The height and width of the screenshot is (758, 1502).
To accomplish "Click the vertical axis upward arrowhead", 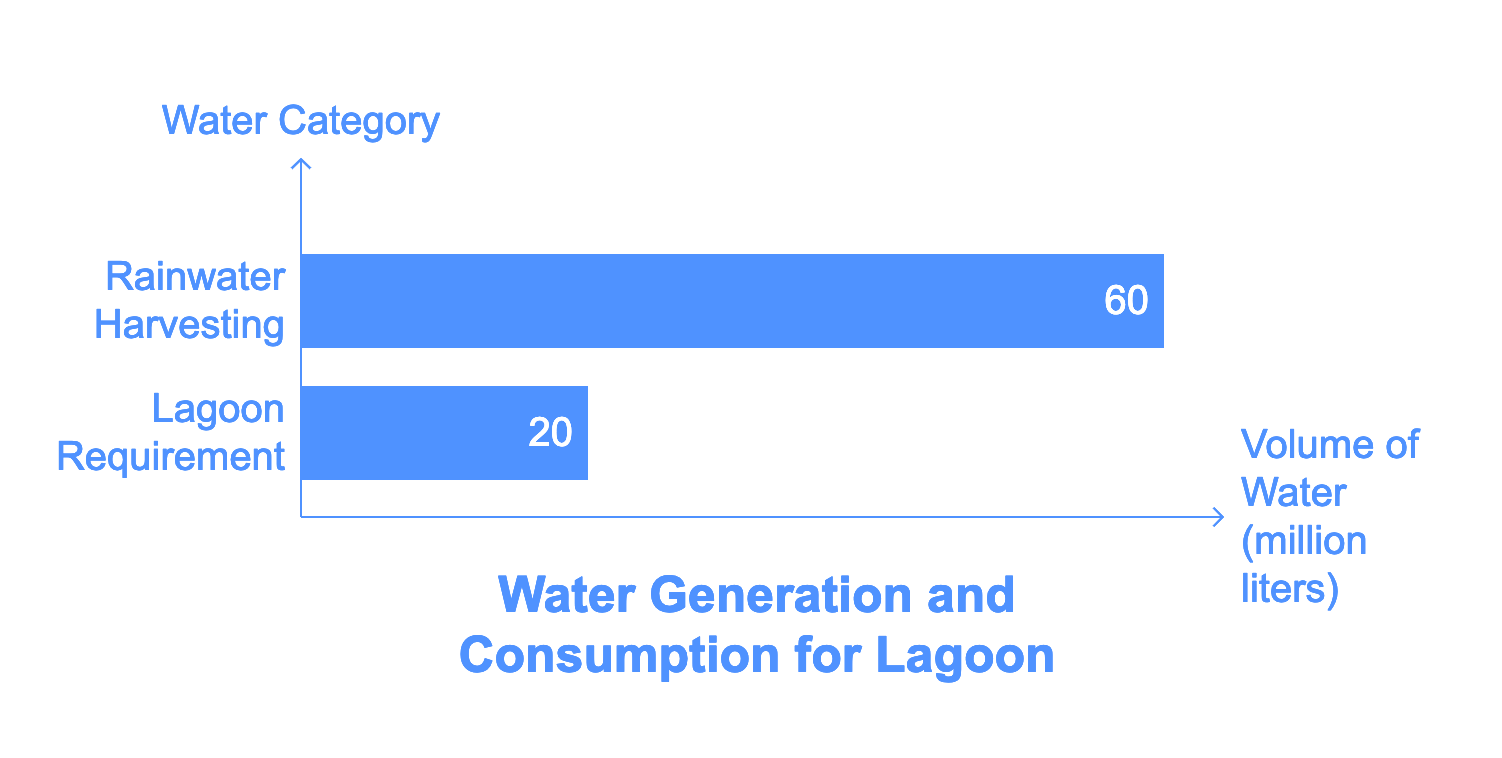I will [301, 164].
